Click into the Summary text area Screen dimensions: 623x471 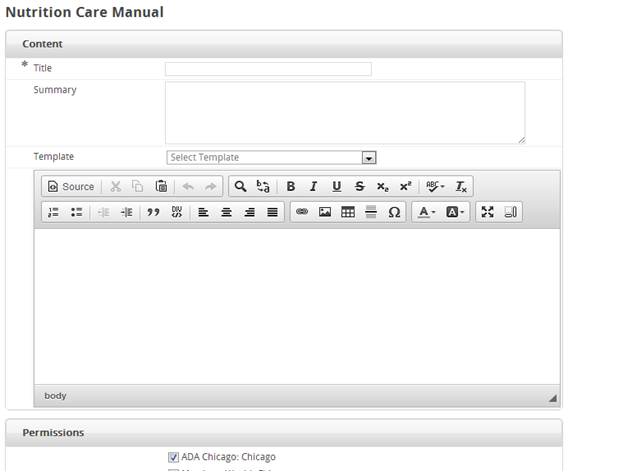tap(345, 113)
